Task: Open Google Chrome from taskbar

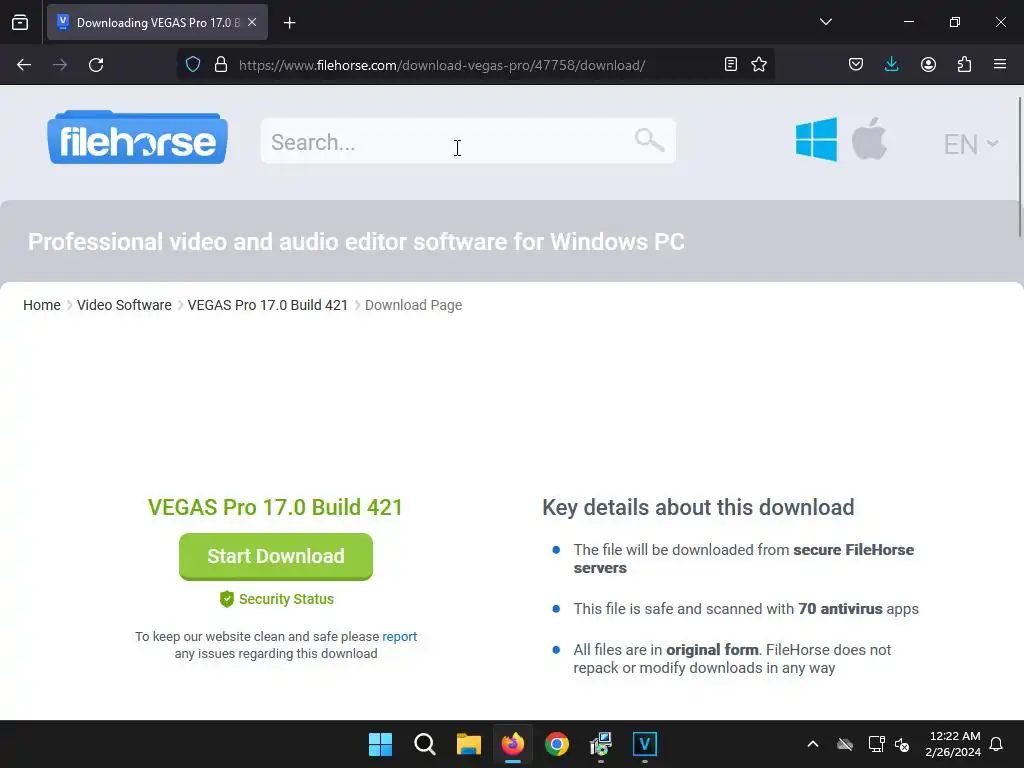Action: 556,744
